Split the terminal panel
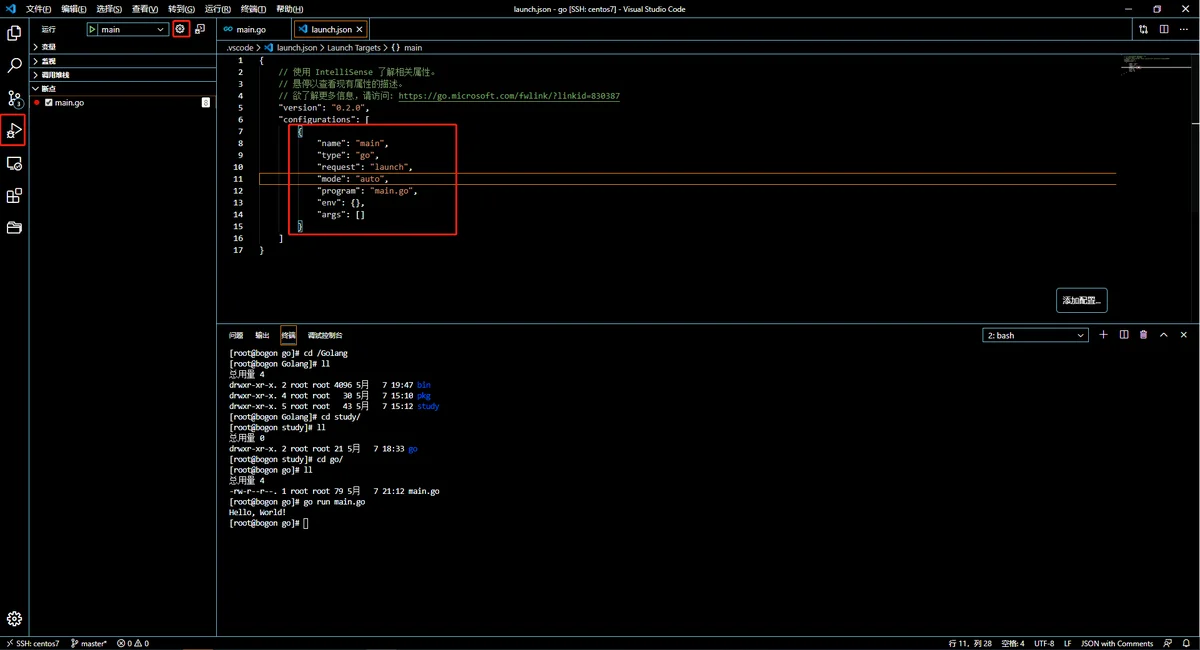Screen dimensions: 1200x650 (1124, 335)
